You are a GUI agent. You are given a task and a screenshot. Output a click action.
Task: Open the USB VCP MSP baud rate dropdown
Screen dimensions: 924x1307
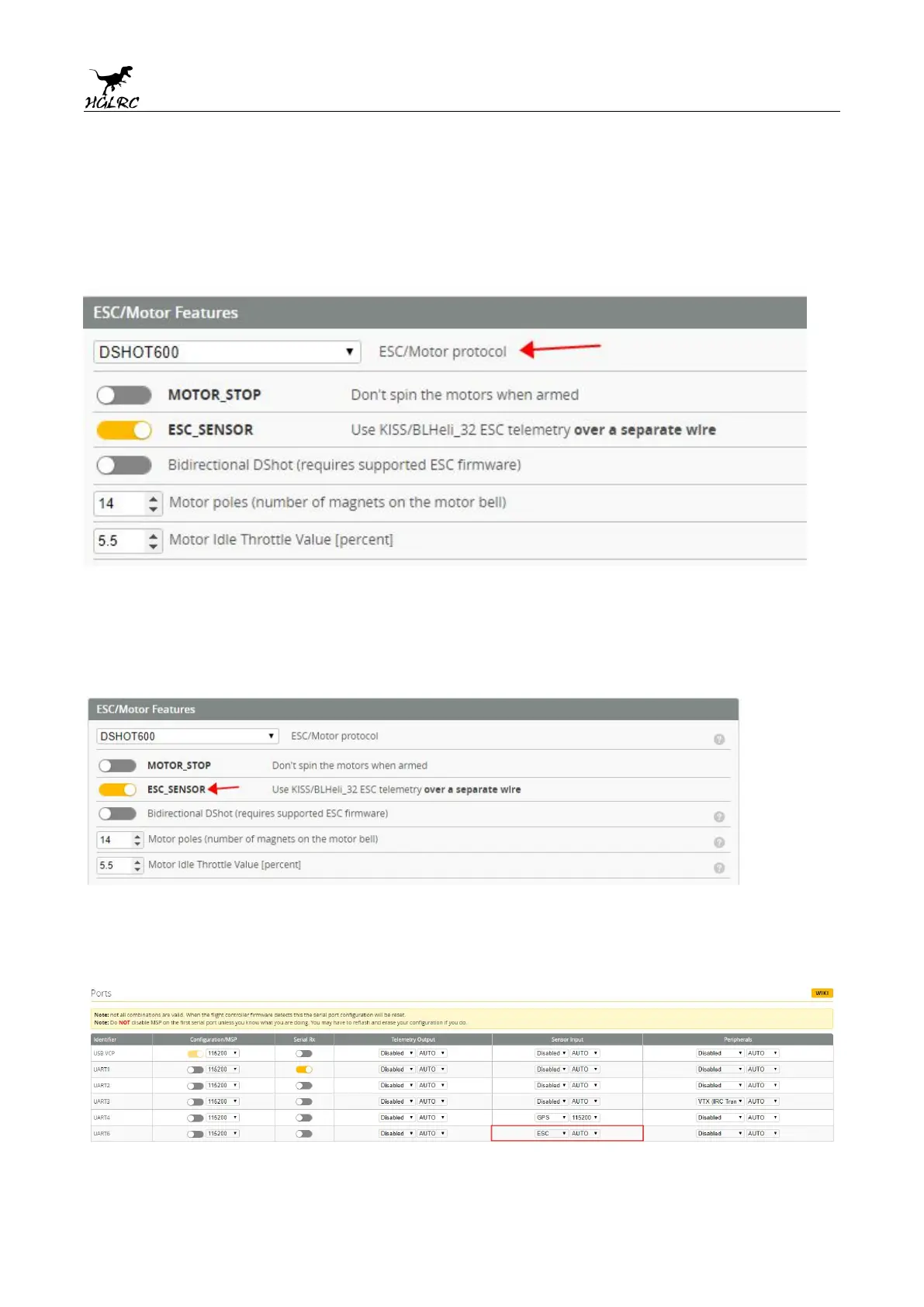tap(223, 1053)
